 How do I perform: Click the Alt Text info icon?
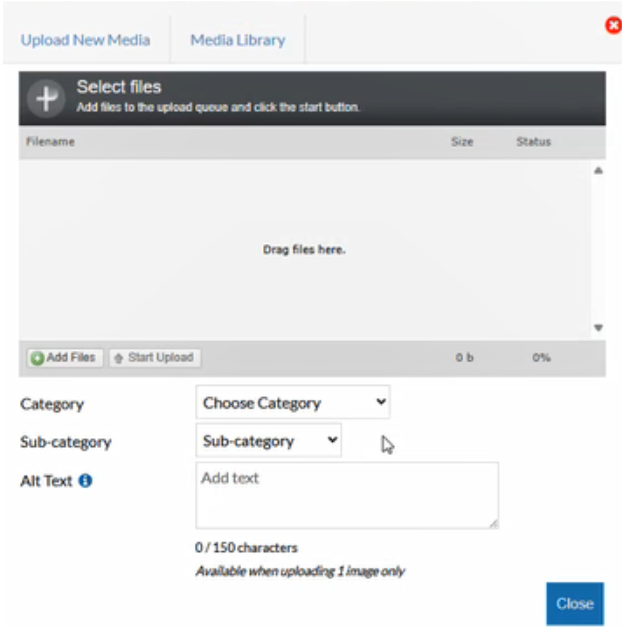point(86,481)
